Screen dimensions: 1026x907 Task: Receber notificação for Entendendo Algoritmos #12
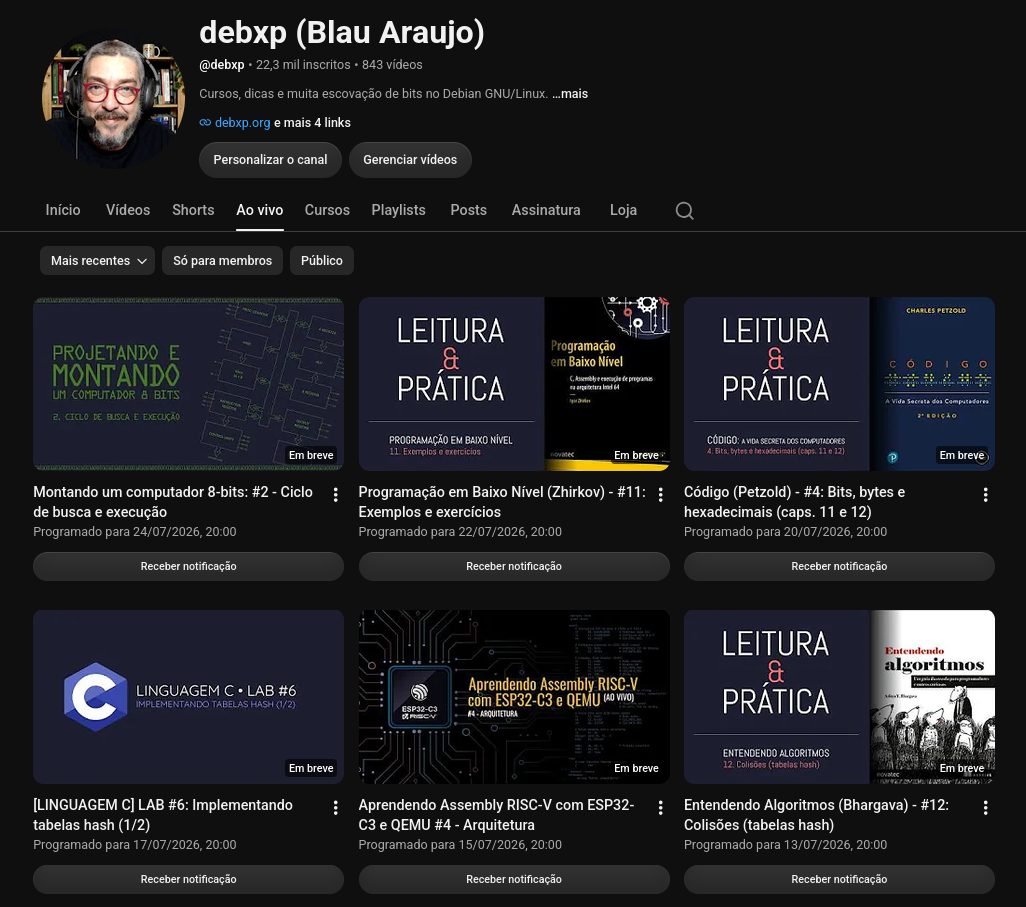pos(839,879)
